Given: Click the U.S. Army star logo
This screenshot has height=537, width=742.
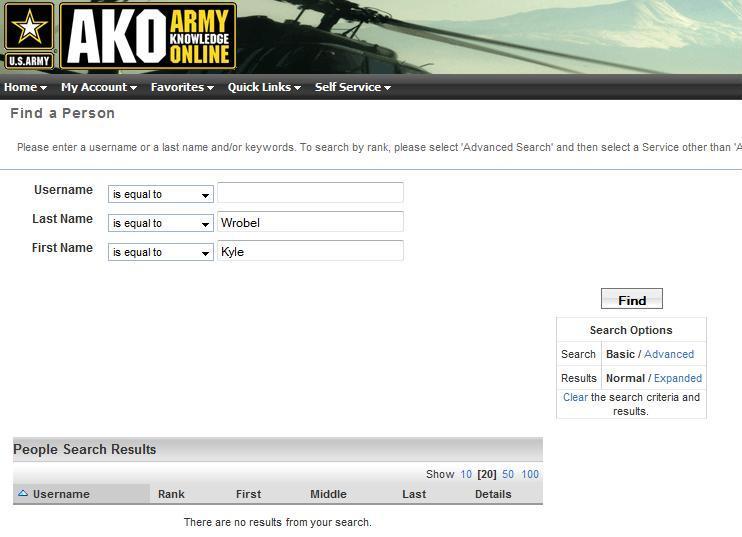Looking at the screenshot, I should 29,35.
